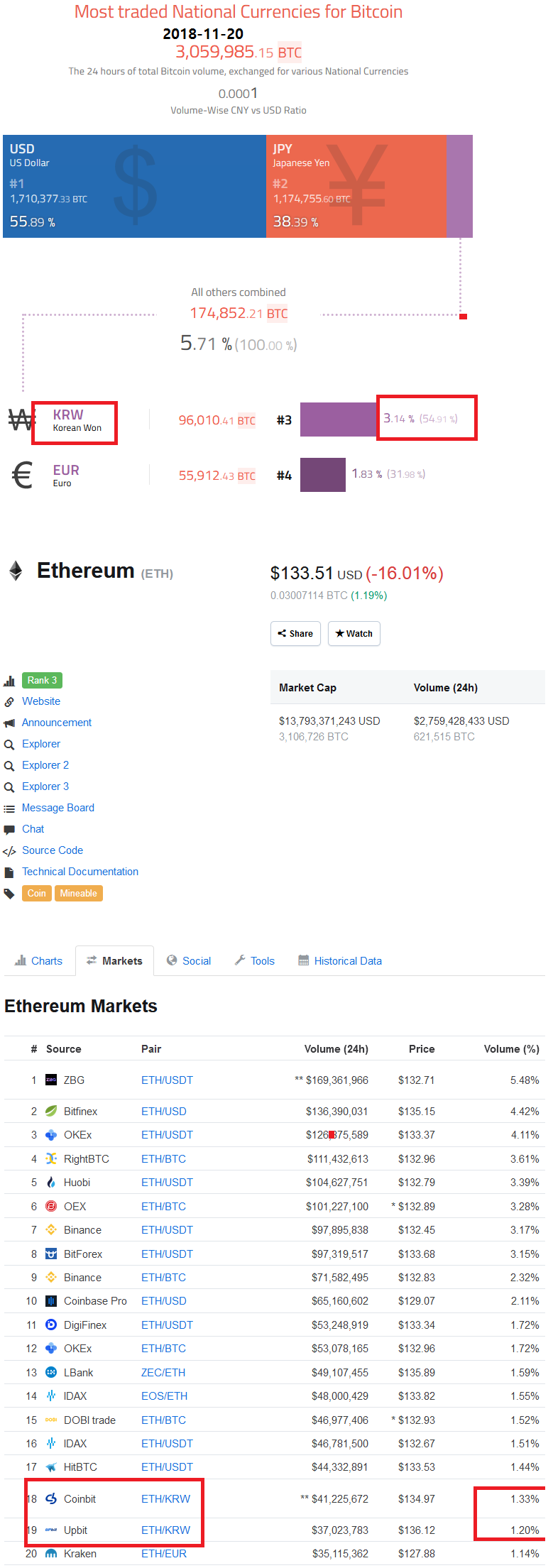The width and height of the screenshot is (553, 1568).
Task: Click the HitBTC logo icon
Action: (x=51, y=1466)
